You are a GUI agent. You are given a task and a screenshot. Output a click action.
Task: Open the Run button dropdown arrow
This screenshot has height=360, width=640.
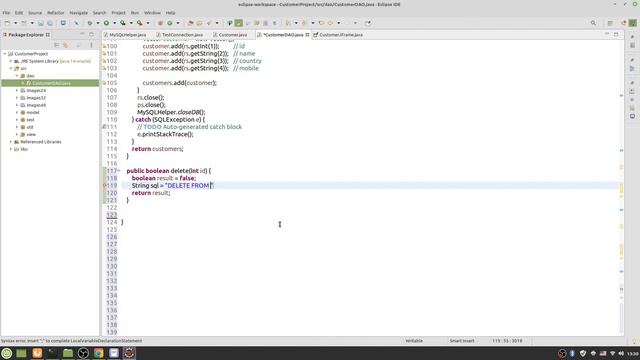(x=114, y=23)
